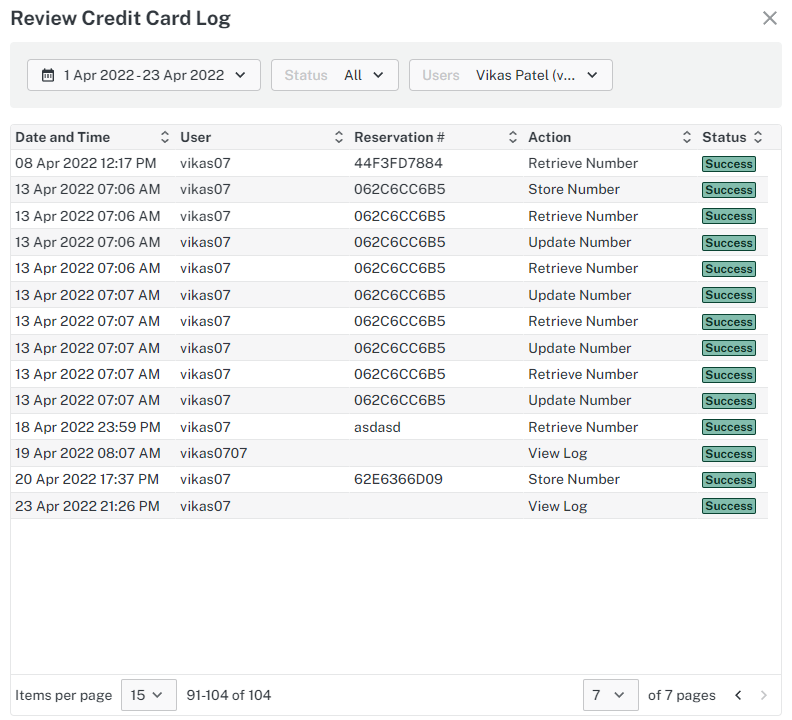The image size is (792, 720).
Task: Click the Action column header label
Action: [550, 137]
